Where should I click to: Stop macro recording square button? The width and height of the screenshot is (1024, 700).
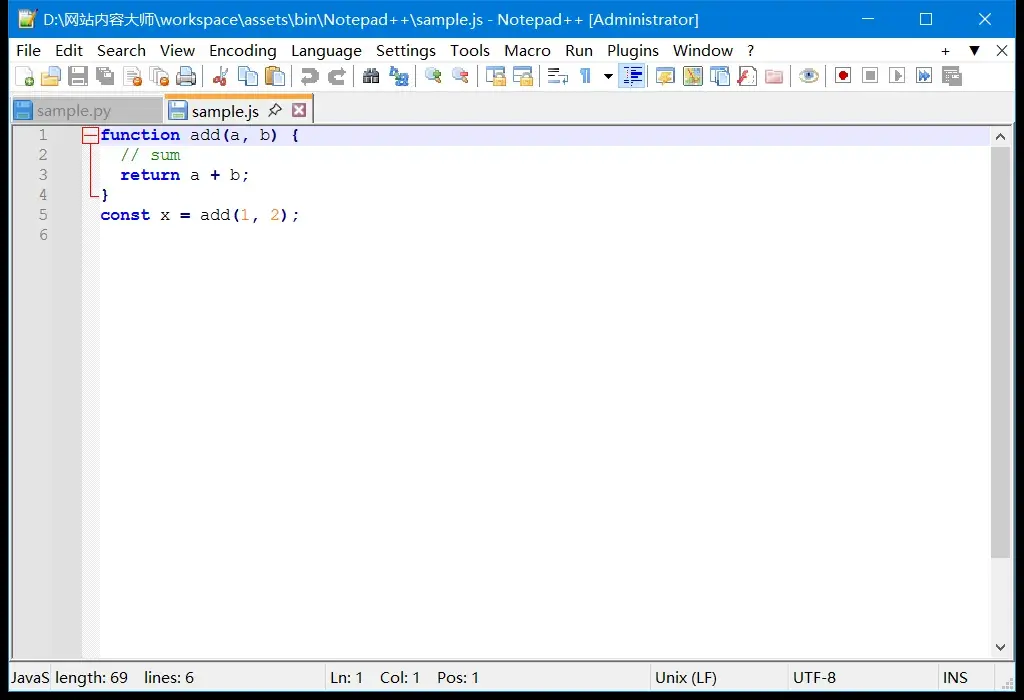pos(870,76)
